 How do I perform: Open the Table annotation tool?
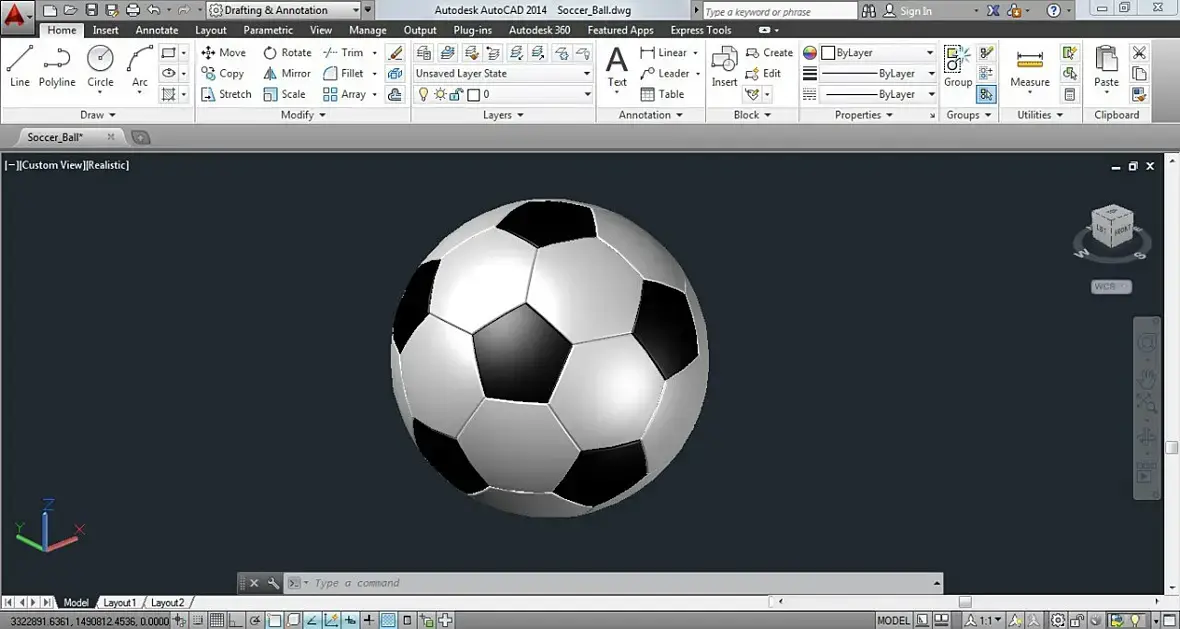(662, 94)
